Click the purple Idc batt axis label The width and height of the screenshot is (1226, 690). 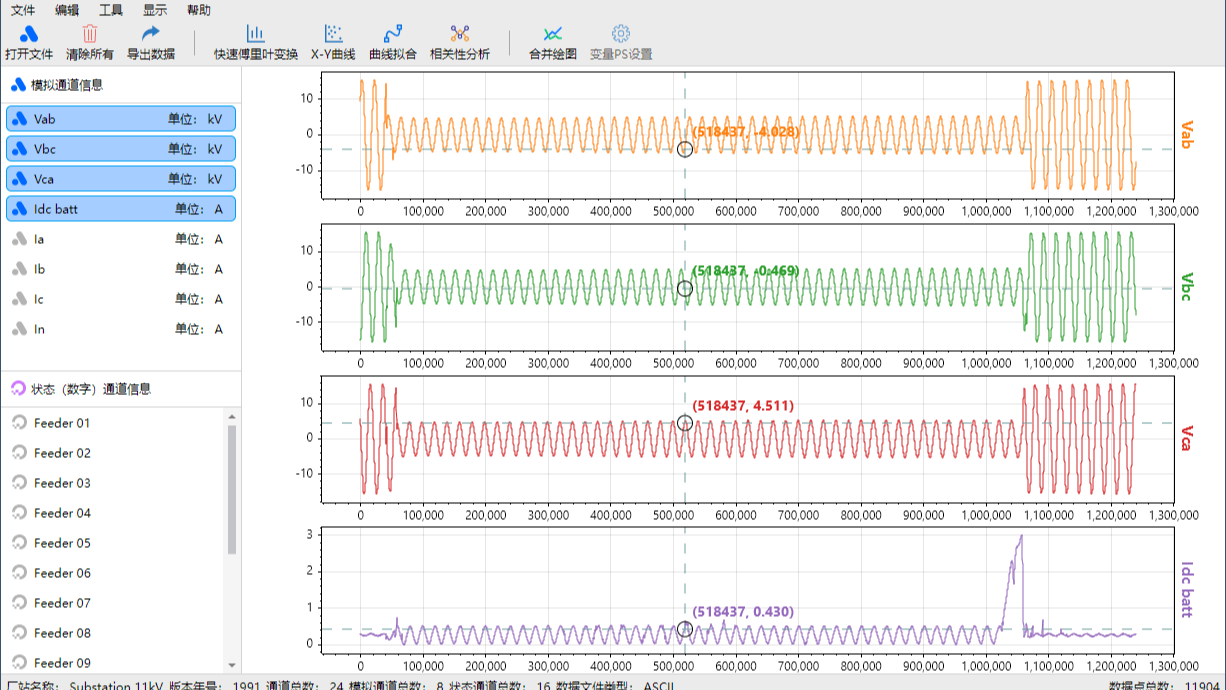1187,589
